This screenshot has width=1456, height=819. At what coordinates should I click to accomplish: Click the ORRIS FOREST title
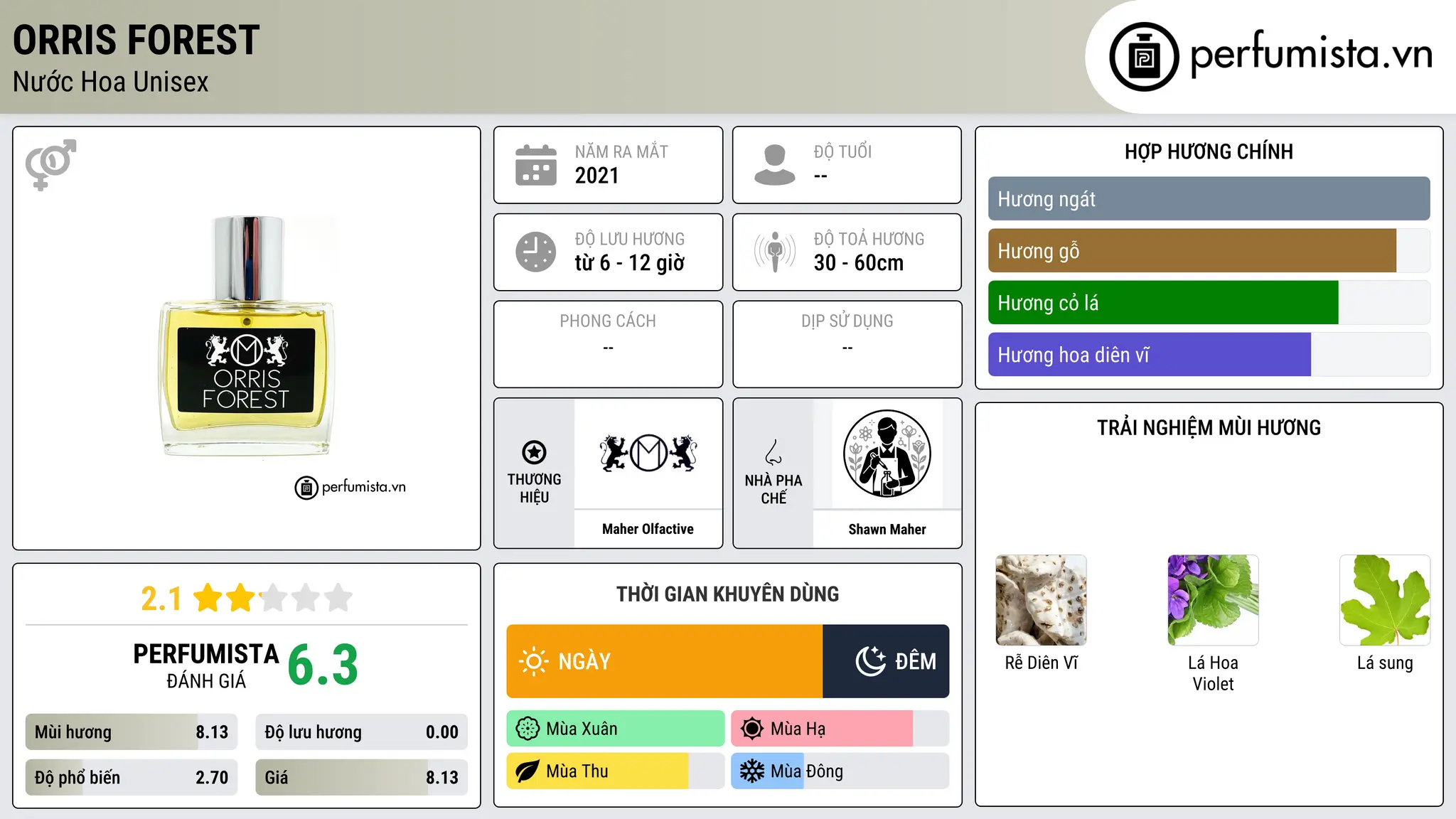[136, 40]
